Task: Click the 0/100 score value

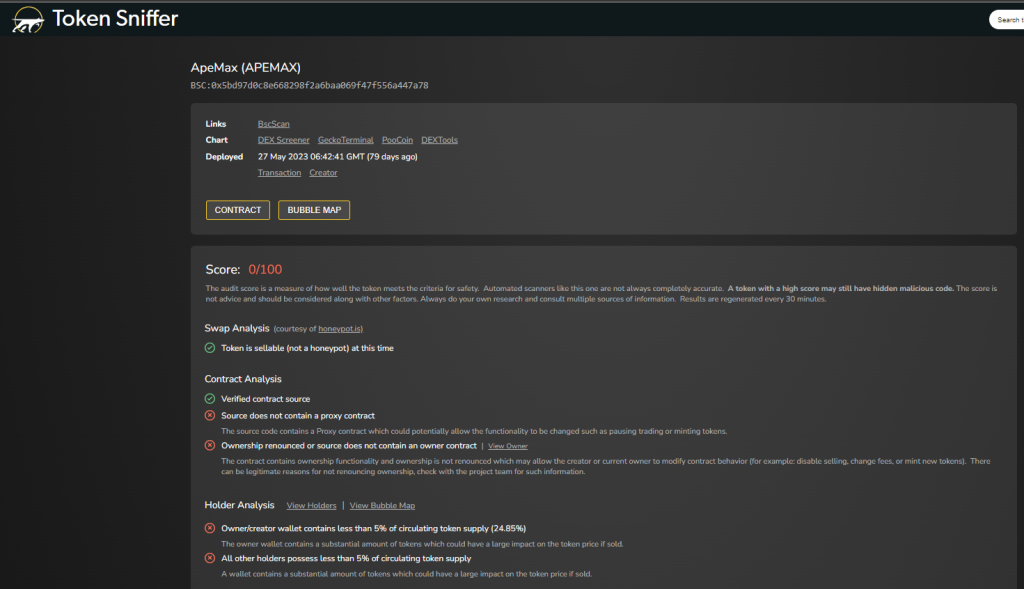Action: pos(265,270)
